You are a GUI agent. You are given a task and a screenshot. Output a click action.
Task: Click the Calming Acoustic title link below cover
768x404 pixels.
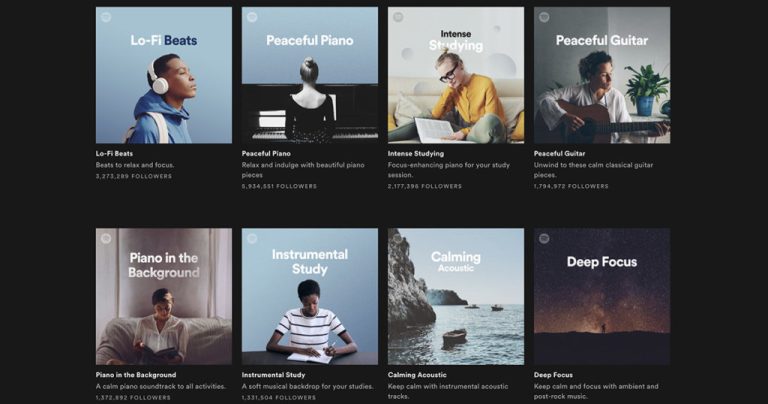[x=417, y=375]
